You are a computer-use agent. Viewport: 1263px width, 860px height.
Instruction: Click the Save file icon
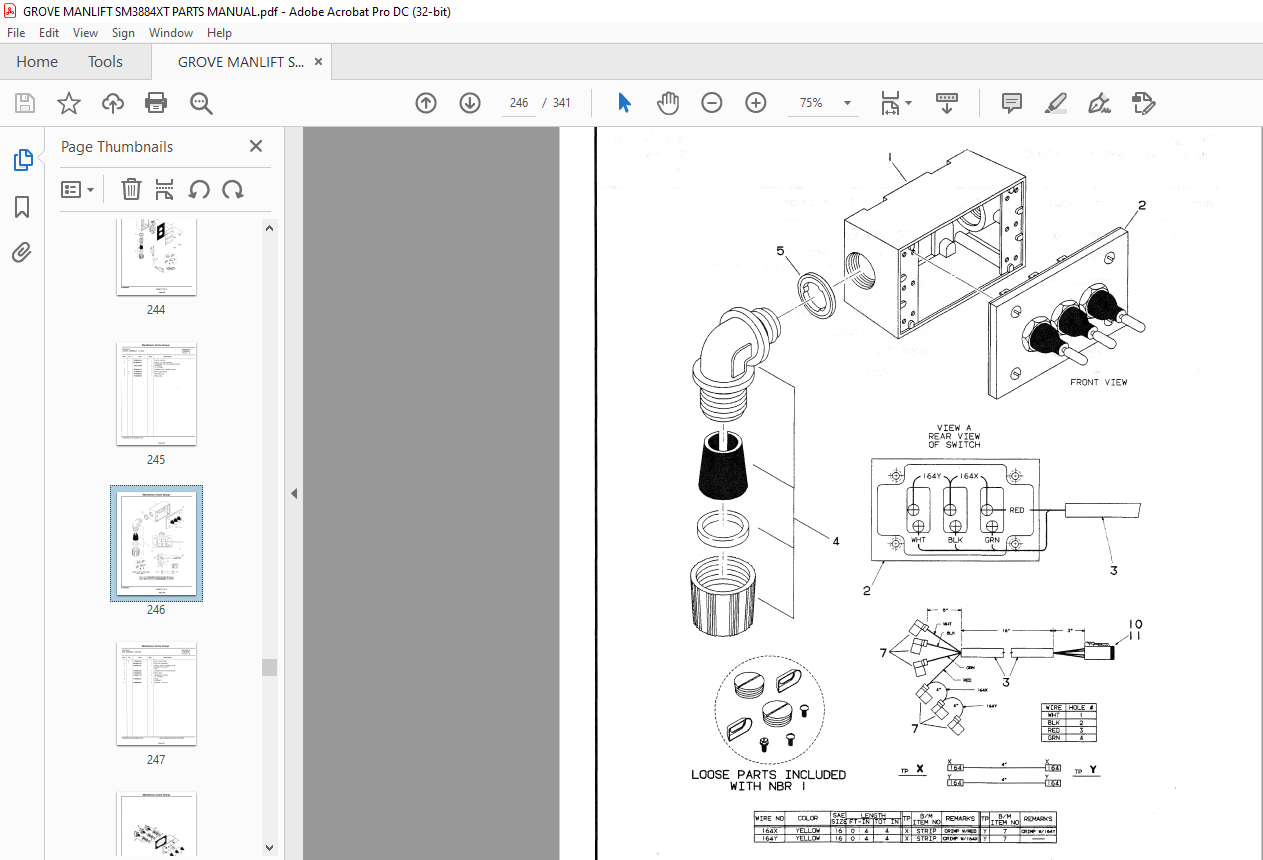pos(25,103)
